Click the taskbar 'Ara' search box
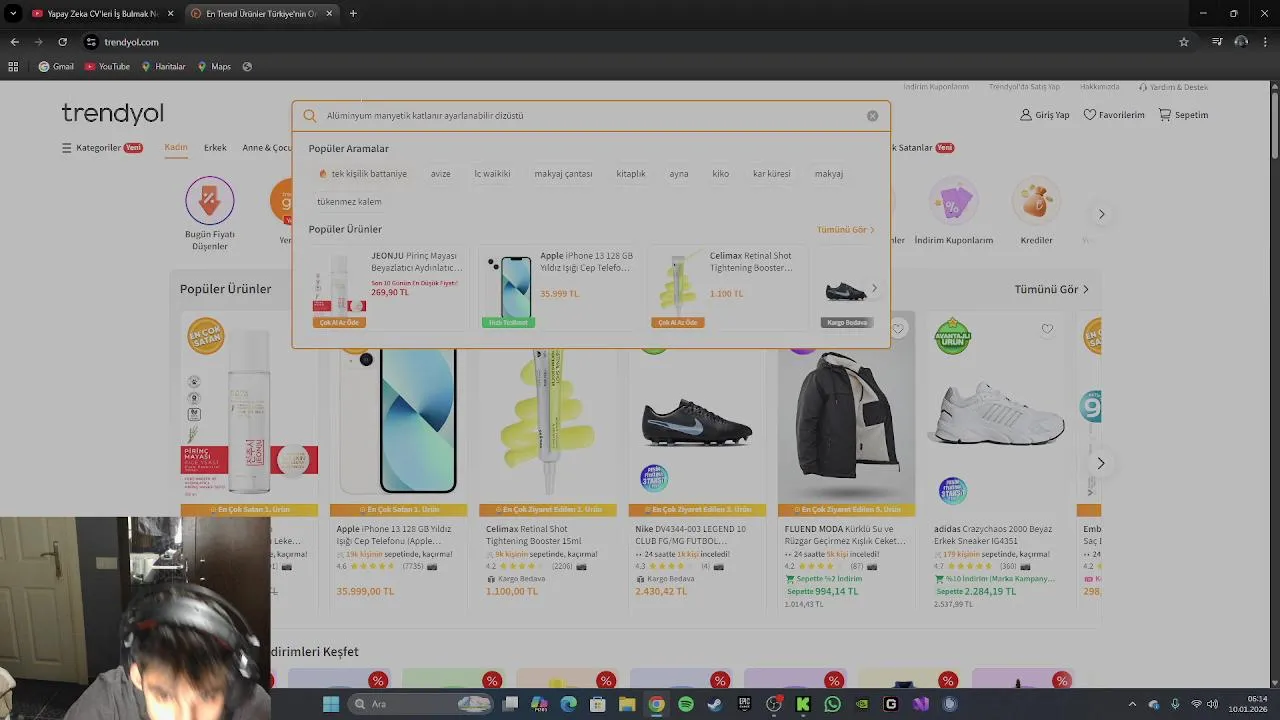1280x720 pixels. pyautogui.click(x=418, y=704)
